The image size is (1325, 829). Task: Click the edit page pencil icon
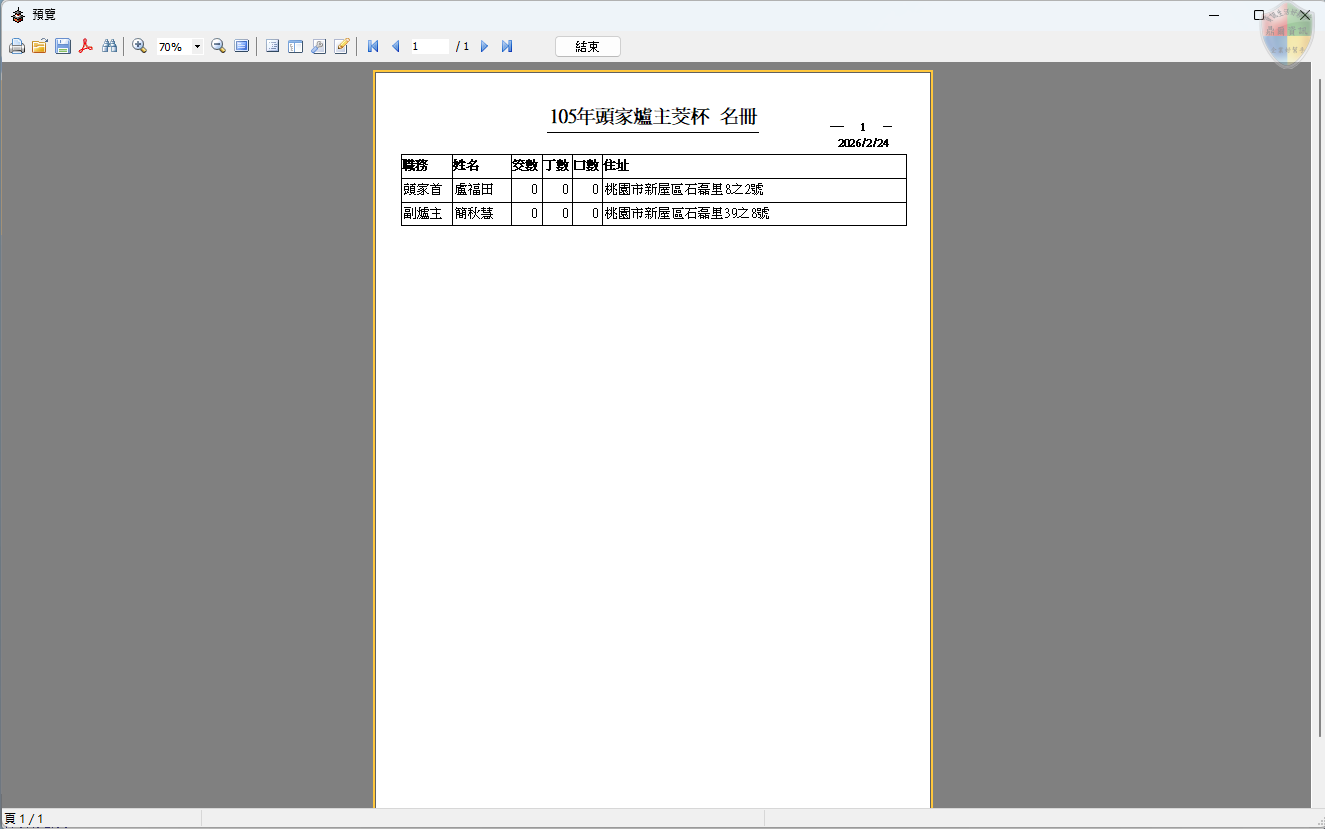point(342,46)
